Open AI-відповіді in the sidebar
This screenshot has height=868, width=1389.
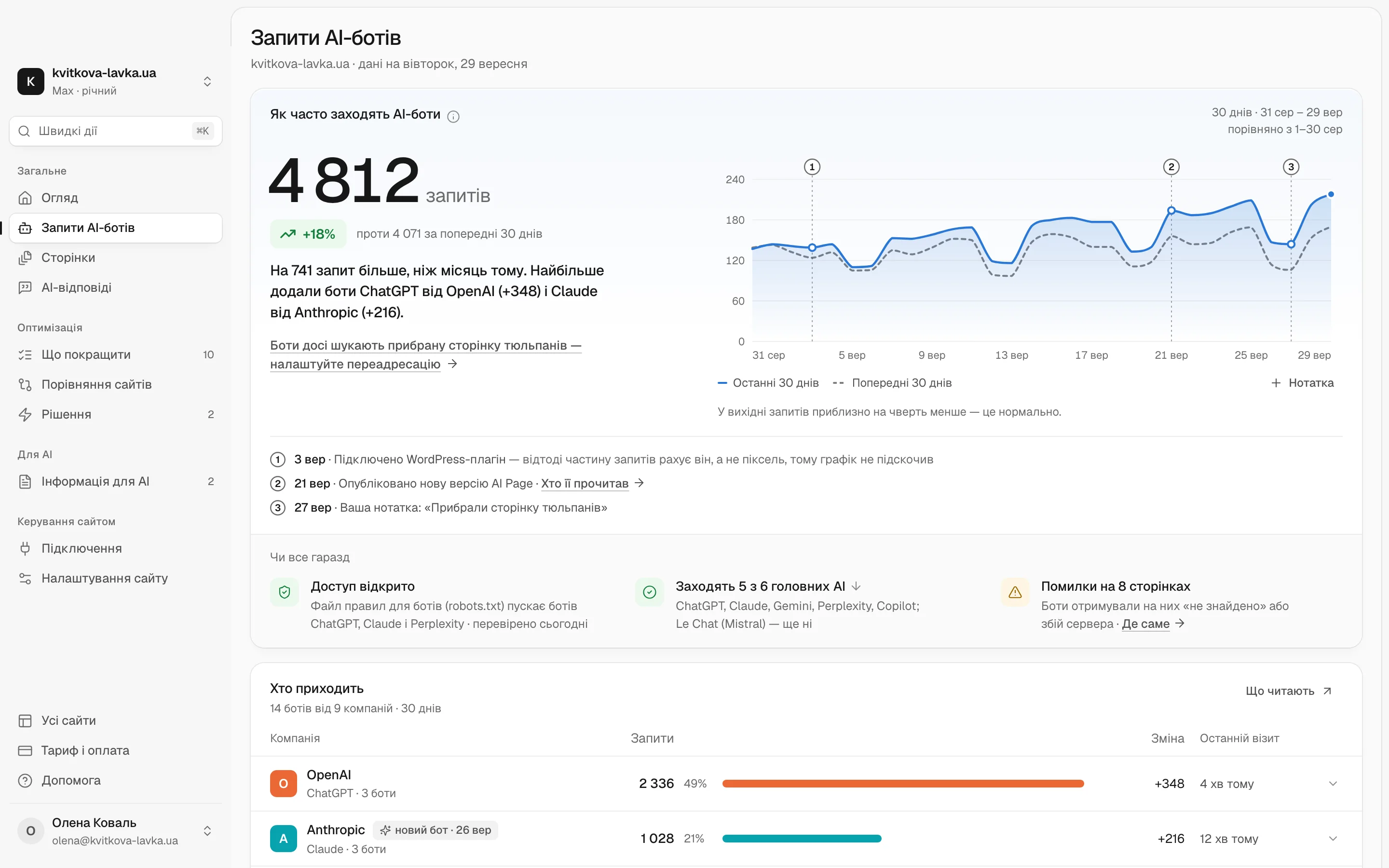116,287
